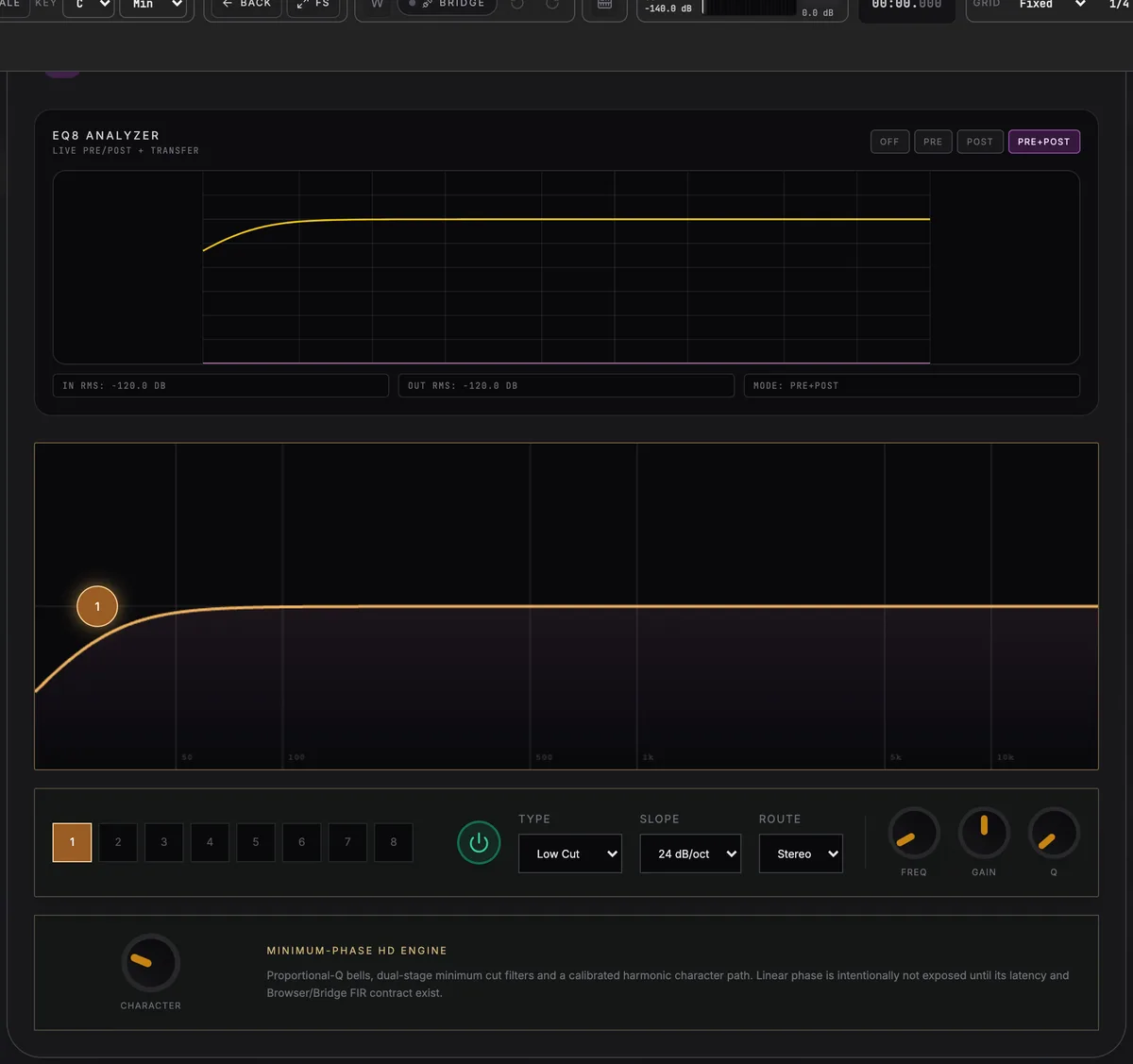This screenshot has width=1133, height=1064.
Task: Click the 50 frequency label on the EQ graph
Action: [187, 757]
